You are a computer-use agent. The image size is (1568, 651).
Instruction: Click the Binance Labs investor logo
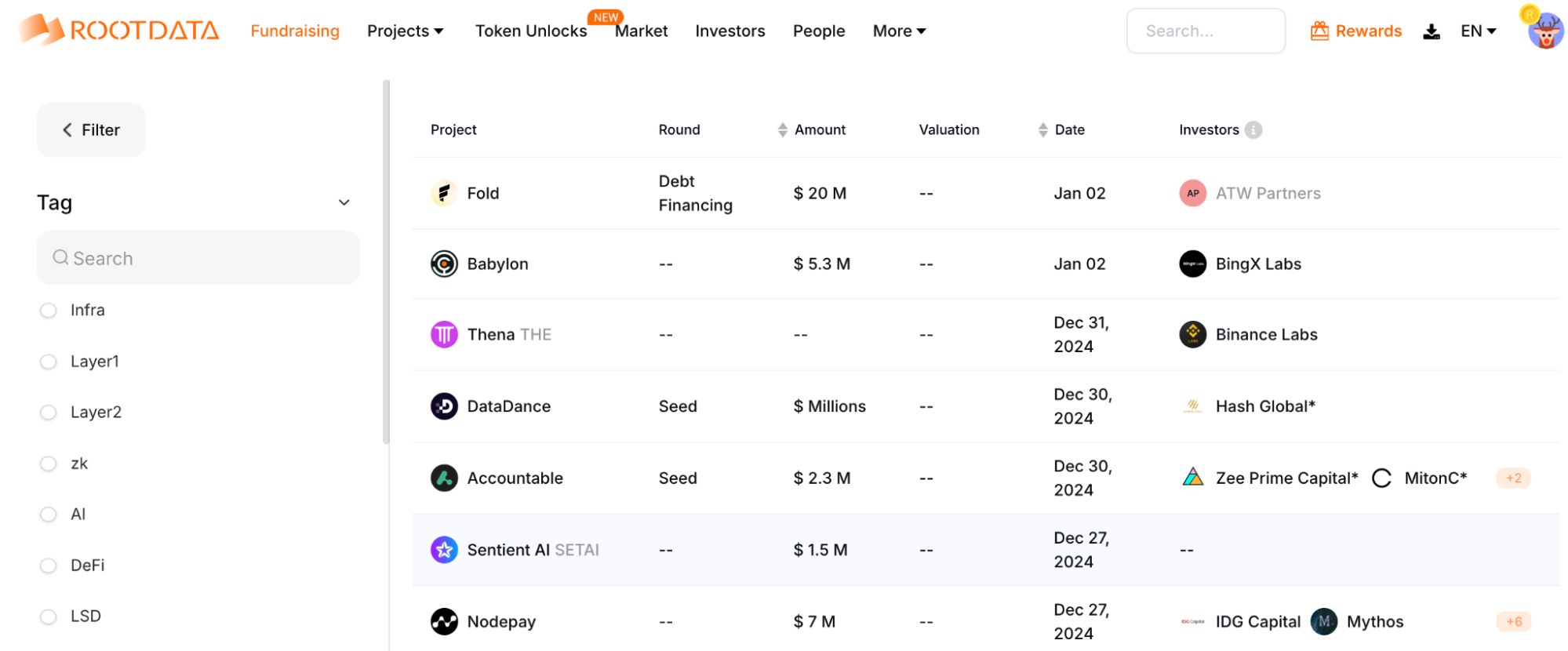[1192, 334]
